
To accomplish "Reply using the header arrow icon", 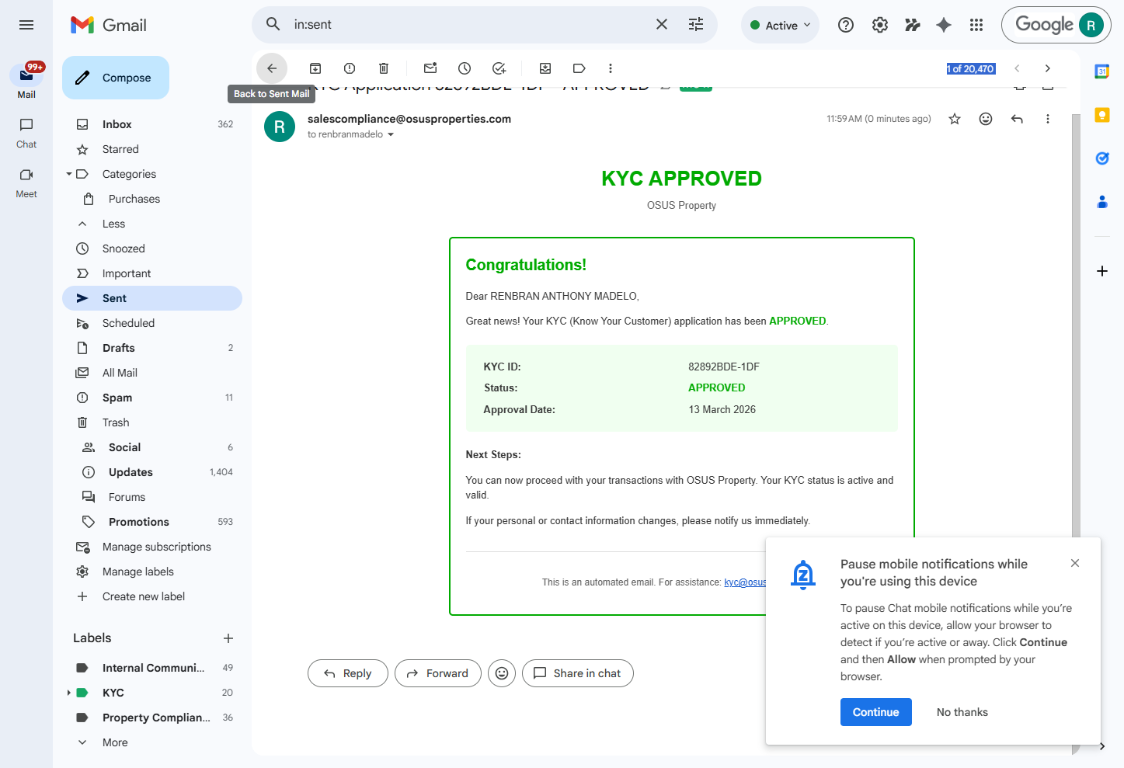I will click(1016, 119).
